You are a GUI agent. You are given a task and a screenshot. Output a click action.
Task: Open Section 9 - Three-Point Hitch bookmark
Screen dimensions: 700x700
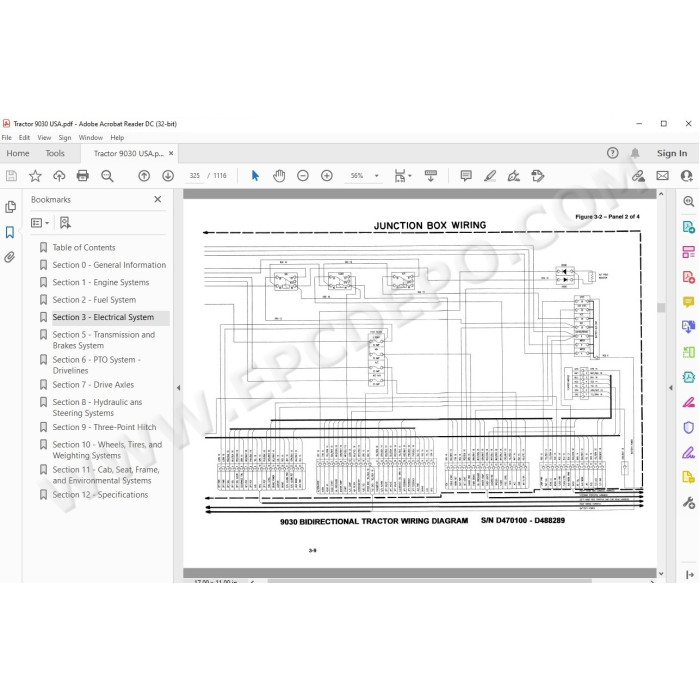104,427
